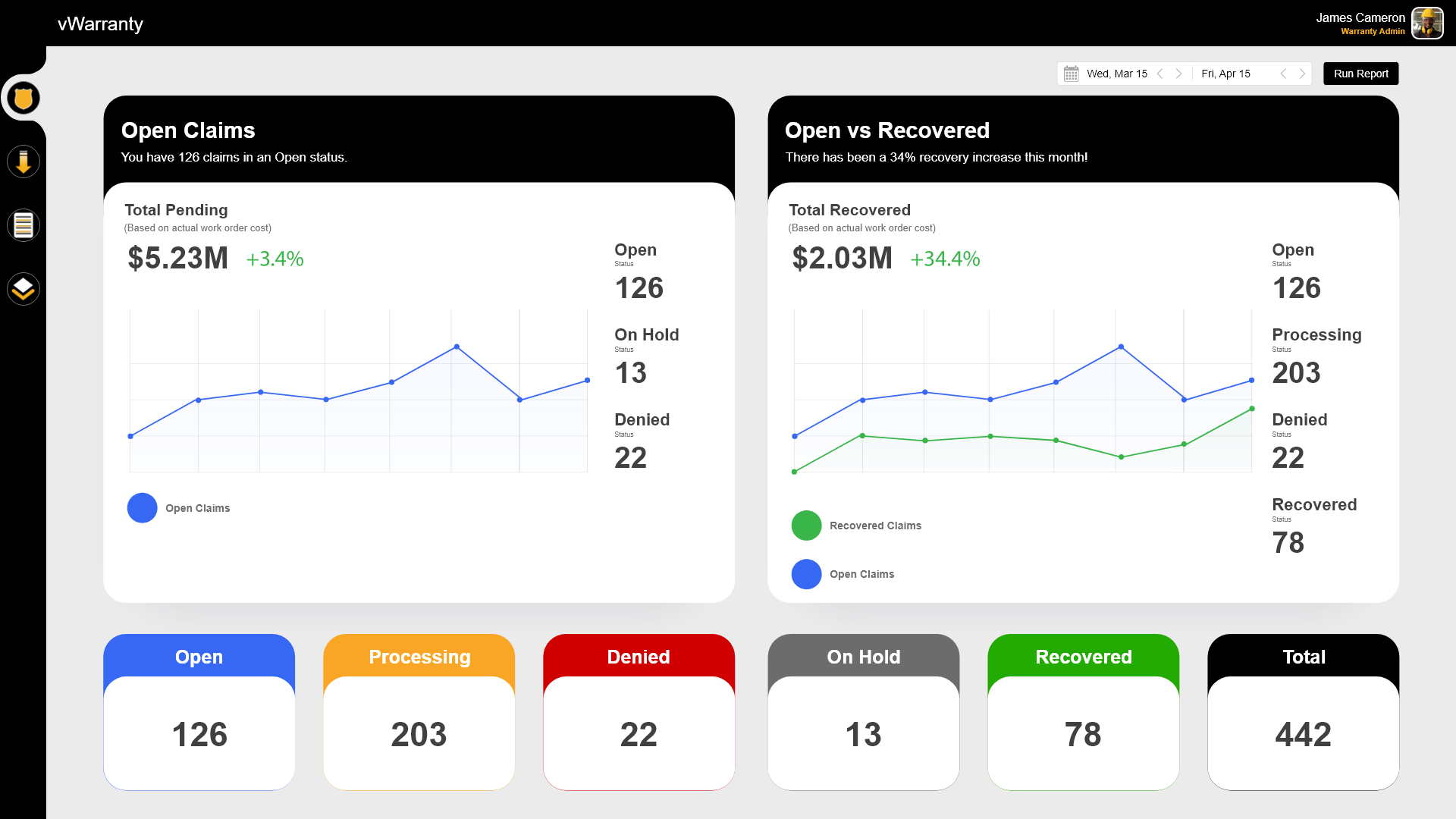Click the calendar icon in date range
This screenshot has height=819, width=1456.
(x=1071, y=74)
